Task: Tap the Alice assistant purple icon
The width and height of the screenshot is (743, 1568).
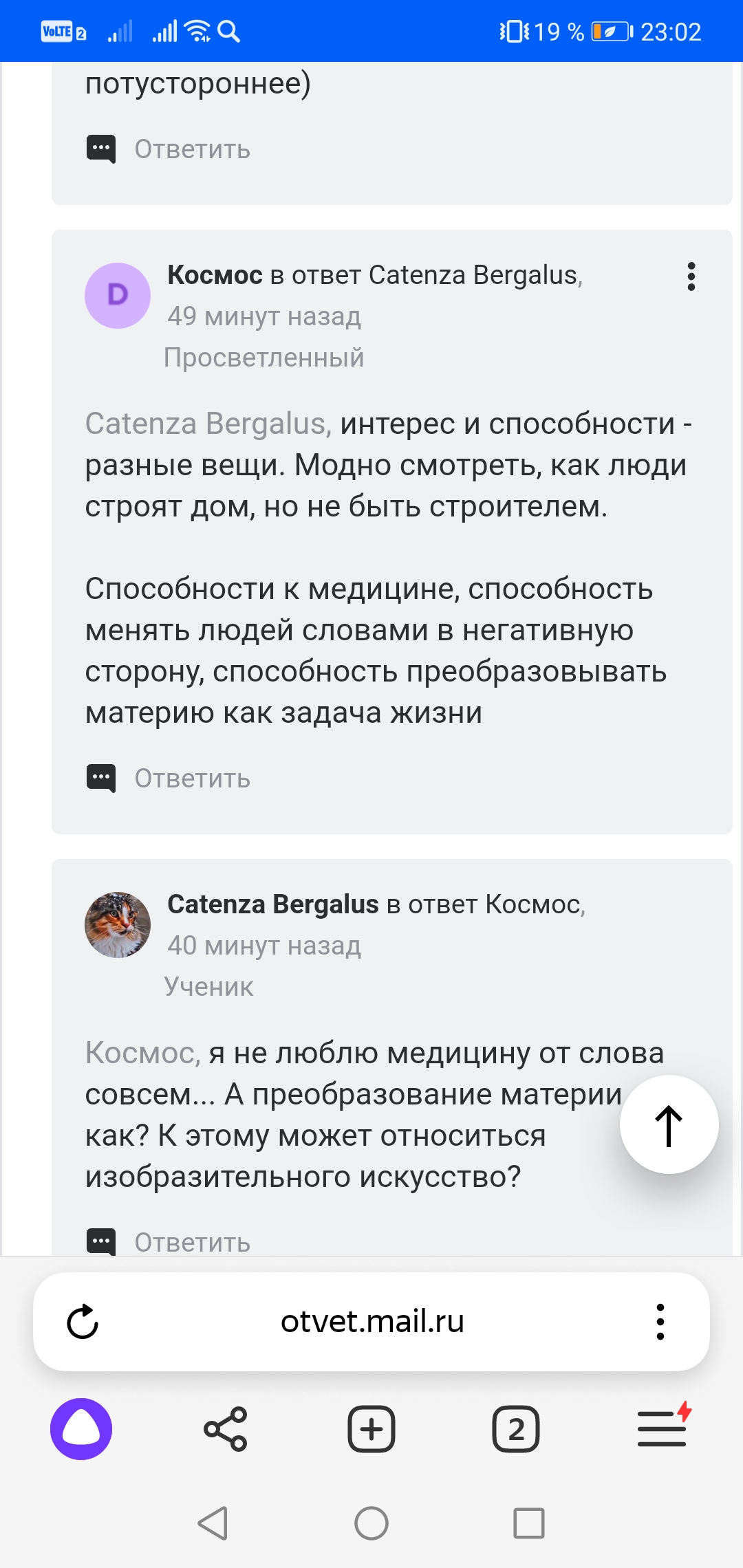Action: 81,1429
